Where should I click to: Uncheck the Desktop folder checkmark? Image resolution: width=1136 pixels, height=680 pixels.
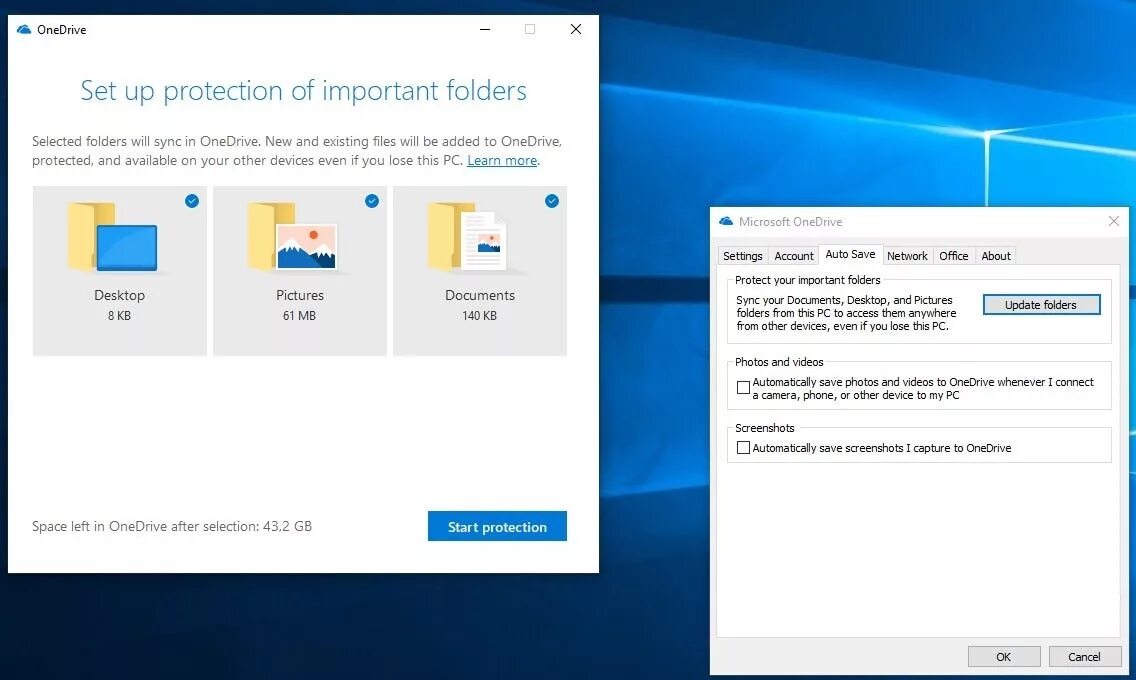(x=192, y=201)
